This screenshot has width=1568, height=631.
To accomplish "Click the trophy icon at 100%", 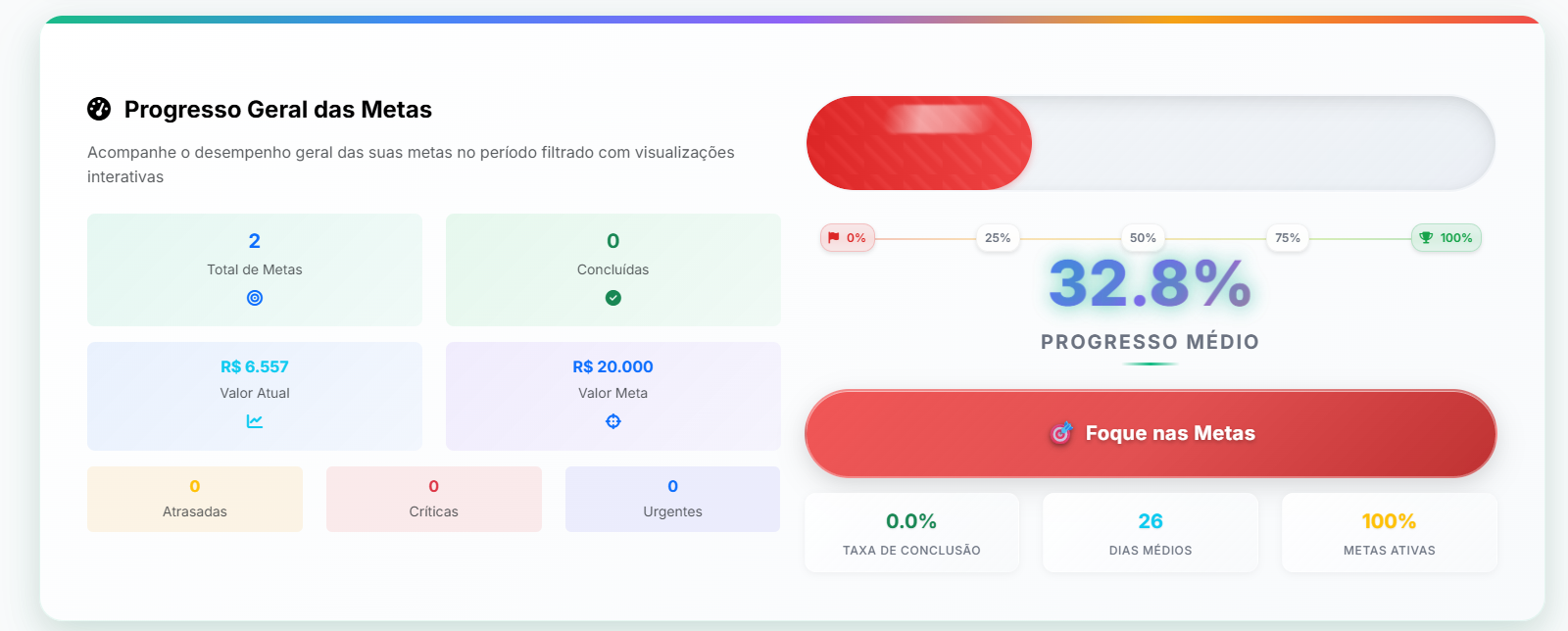I will coord(1426,237).
